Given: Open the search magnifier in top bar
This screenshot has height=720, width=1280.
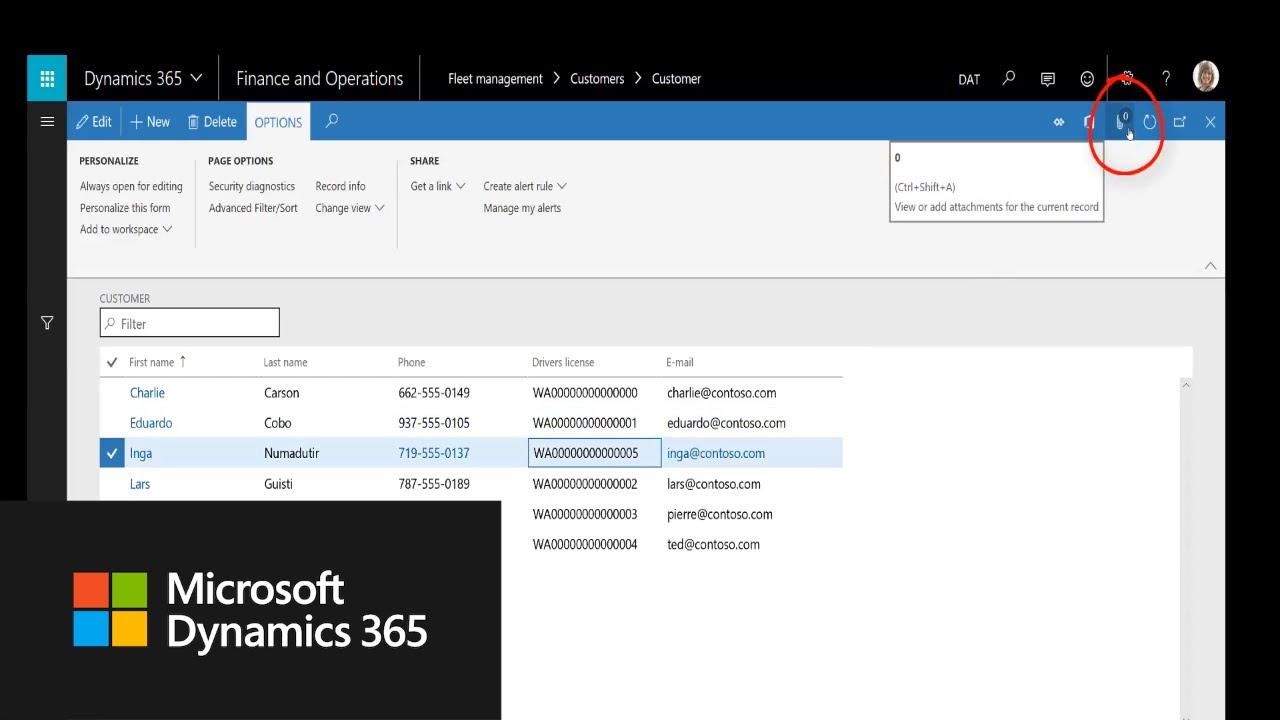Looking at the screenshot, I should point(1009,78).
